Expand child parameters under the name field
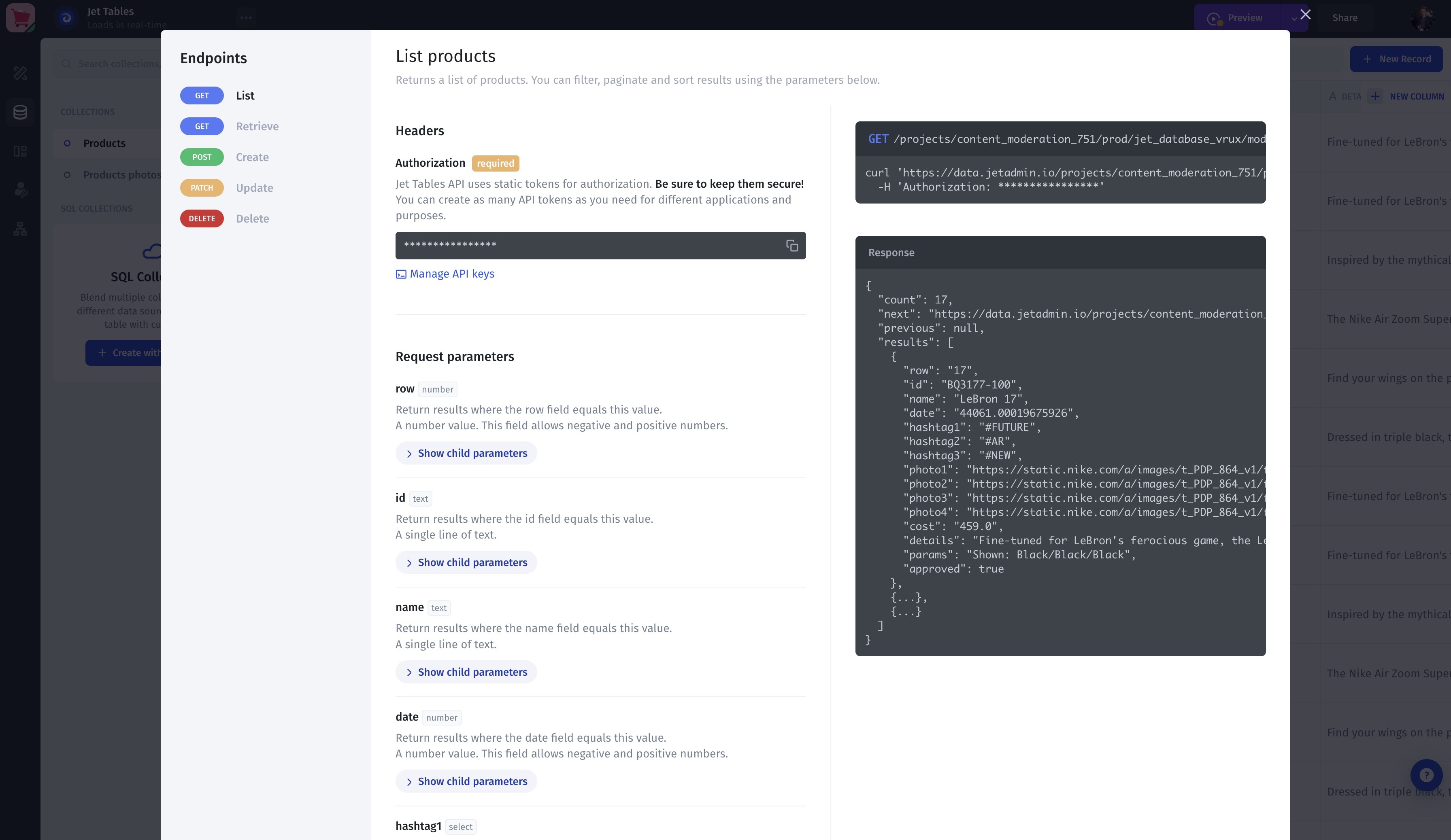Screen dimensions: 1451x840 click(x=466, y=672)
